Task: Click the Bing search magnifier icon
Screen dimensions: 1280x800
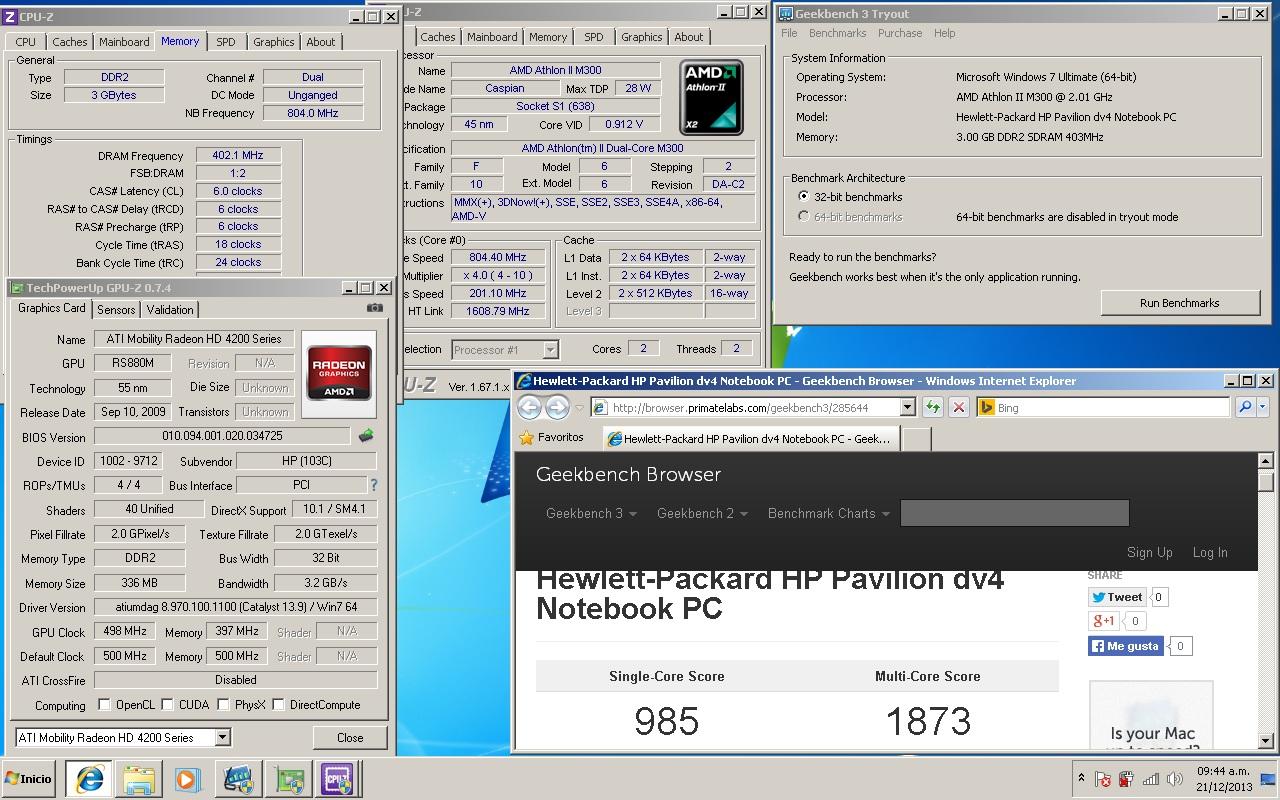Action: point(1244,407)
